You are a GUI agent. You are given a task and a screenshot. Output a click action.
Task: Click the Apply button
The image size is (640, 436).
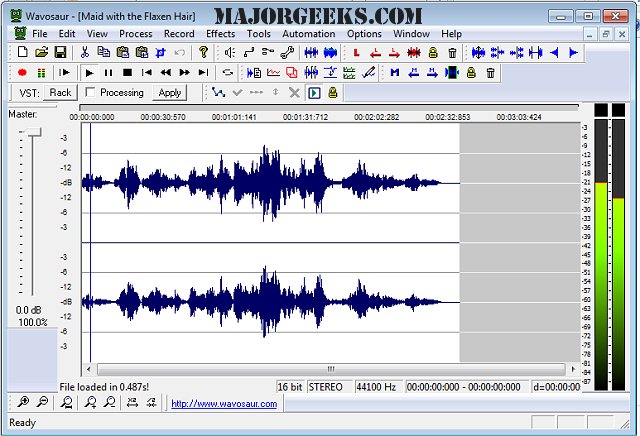coord(170,93)
